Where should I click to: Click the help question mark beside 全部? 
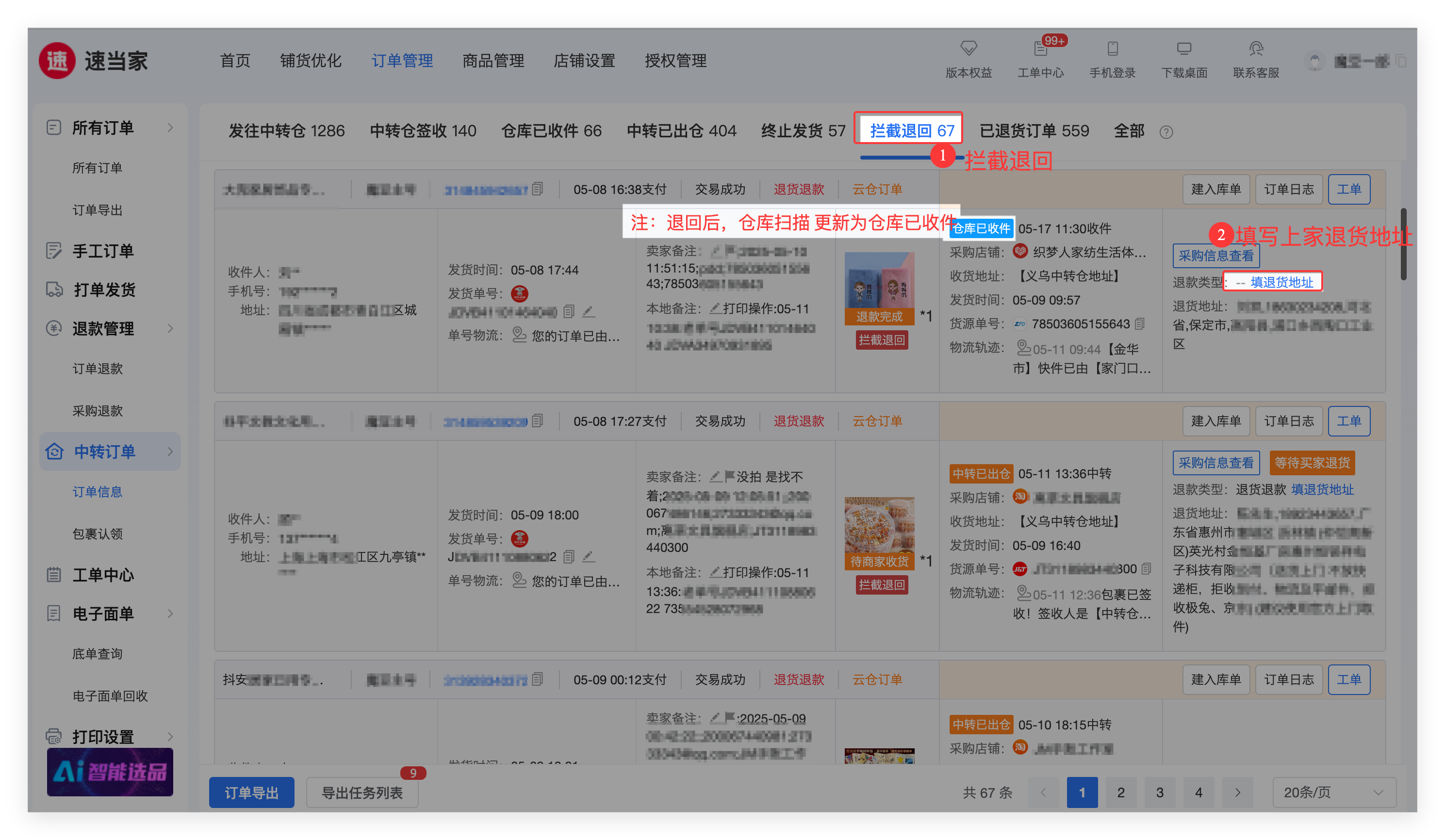click(1166, 132)
